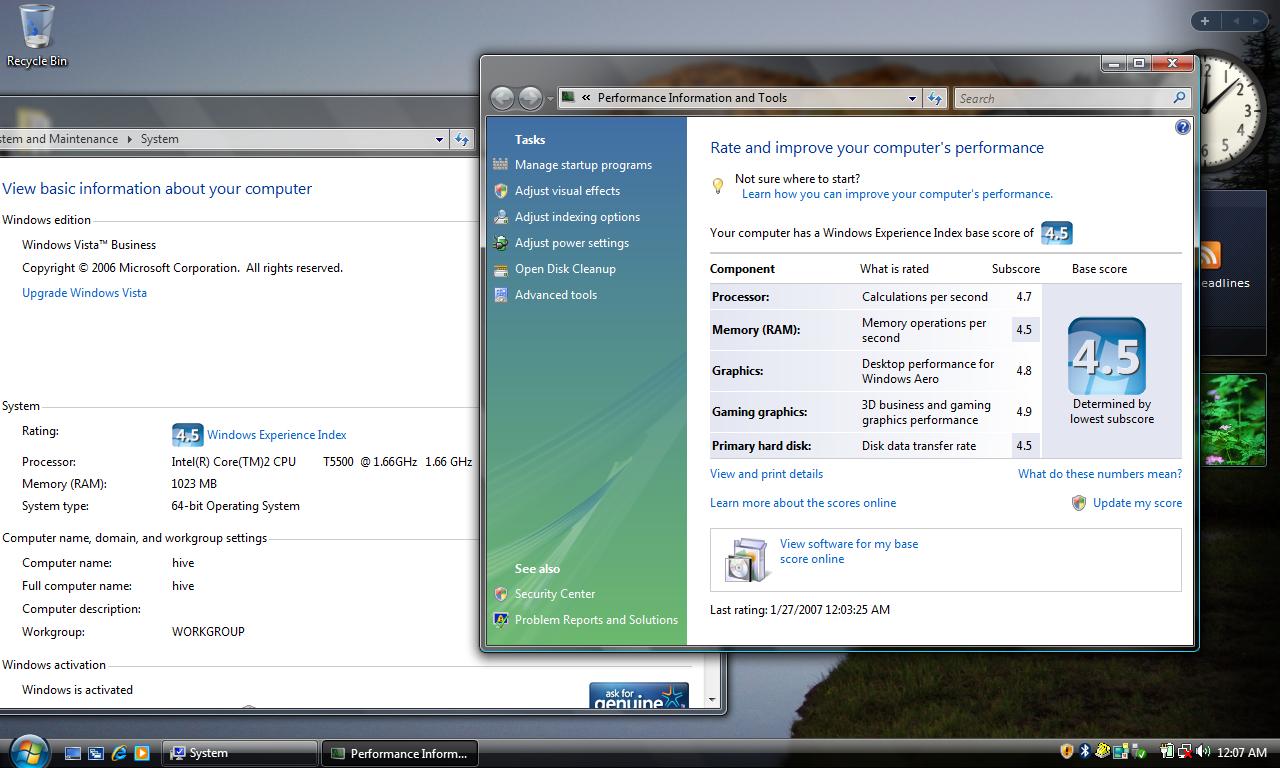Click What do these numbers mean link

(1100, 474)
